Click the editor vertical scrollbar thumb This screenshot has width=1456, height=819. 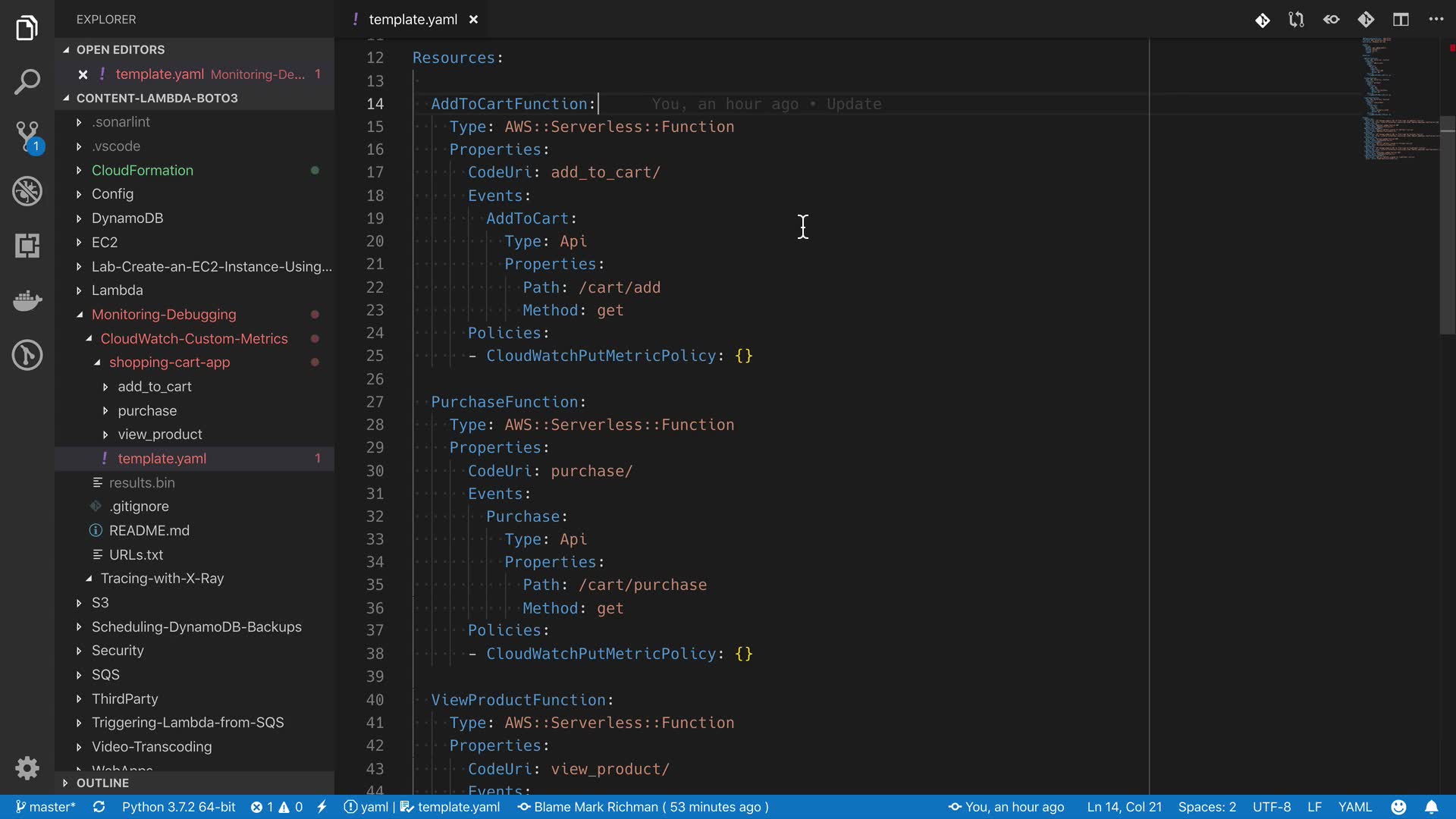[x=1447, y=226]
